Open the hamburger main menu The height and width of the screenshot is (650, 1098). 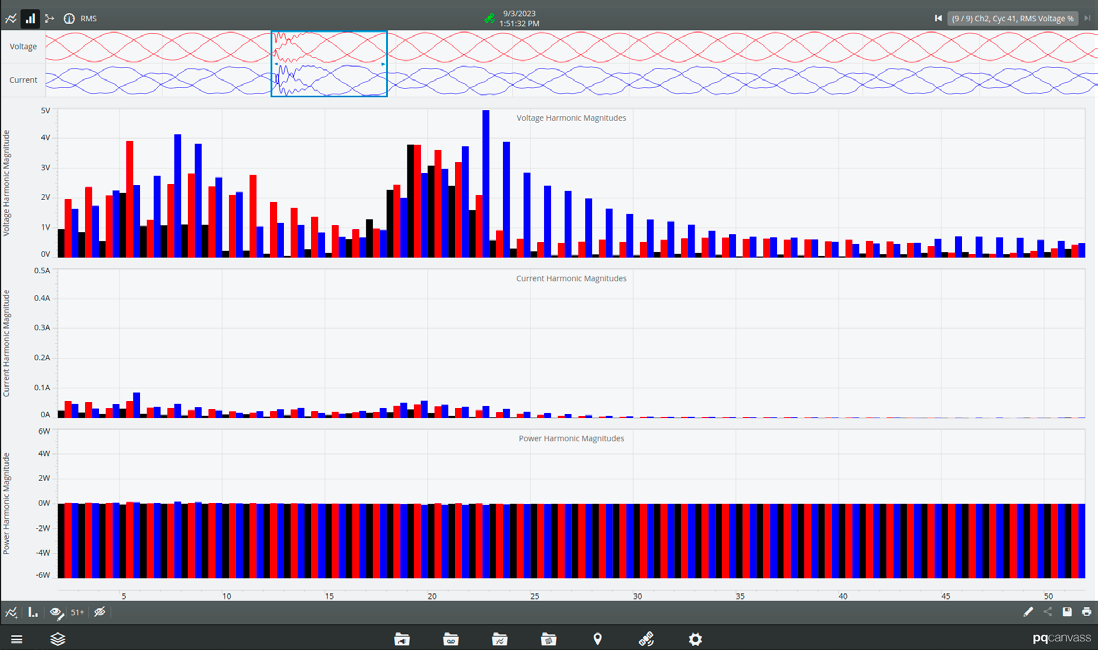pyautogui.click(x=16, y=639)
